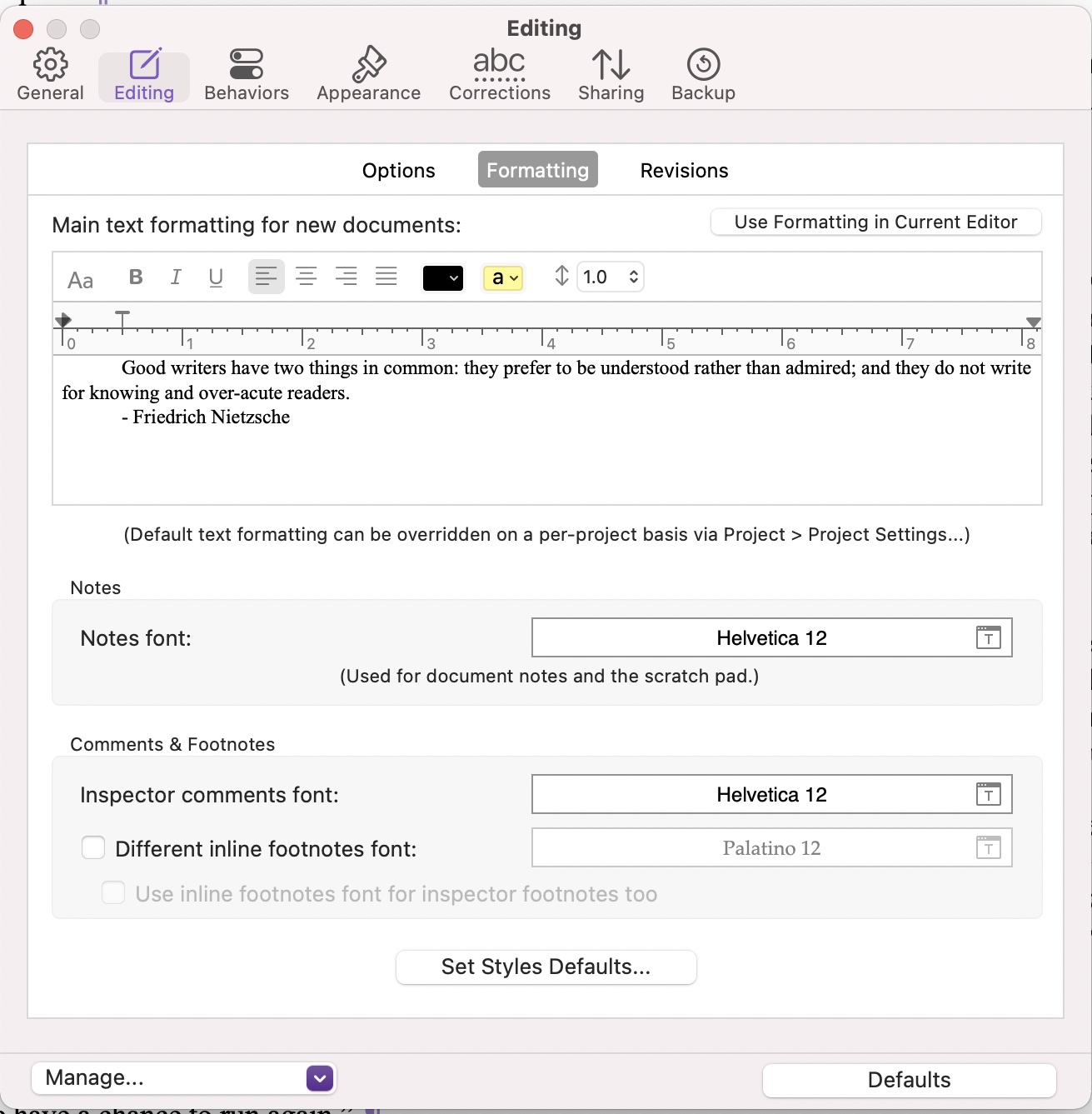1092x1114 pixels.
Task: Click Use Formatting in Current Editor
Action: (875, 222)
